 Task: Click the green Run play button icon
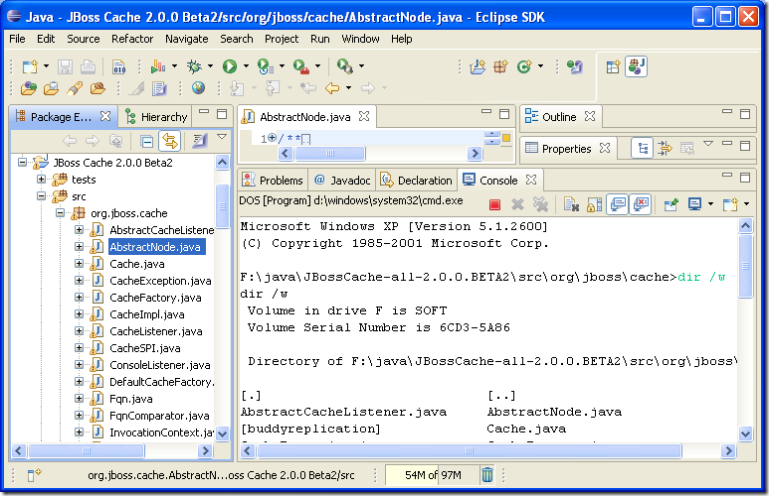[x=230, y=66]
